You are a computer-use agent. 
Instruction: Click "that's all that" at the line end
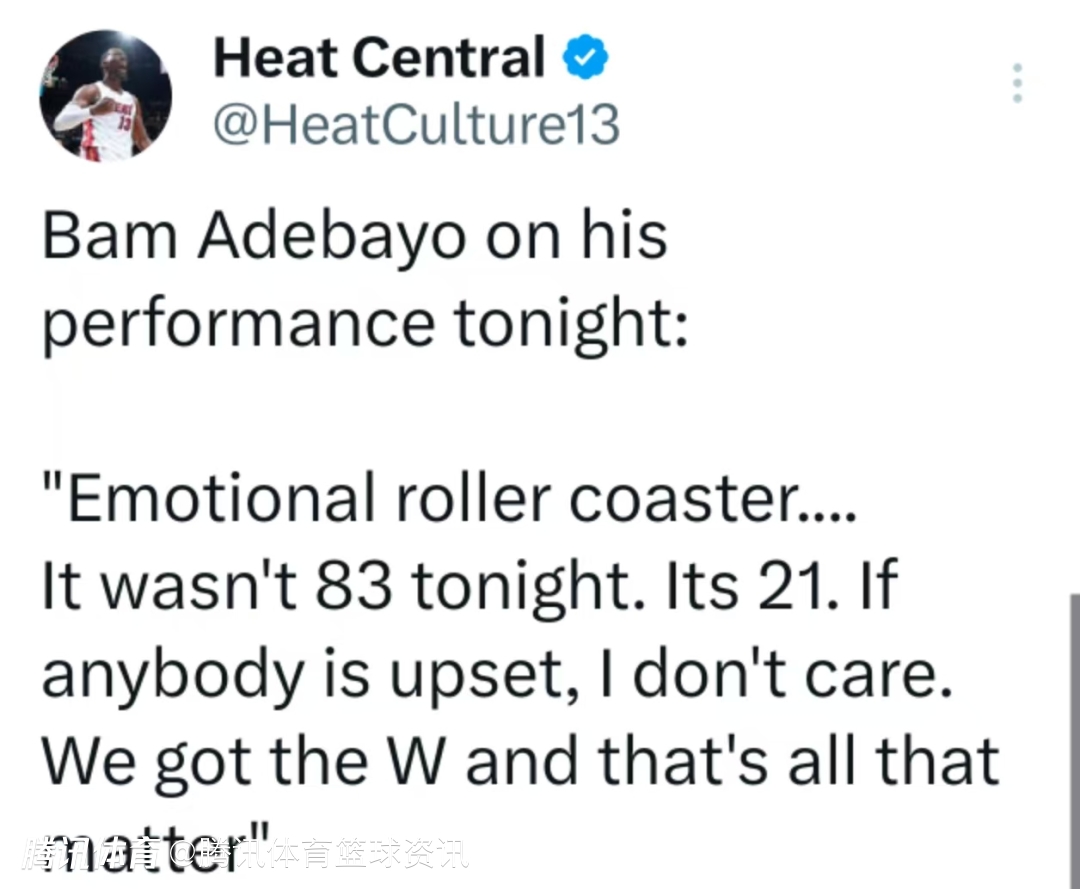[x=798, y=760]
